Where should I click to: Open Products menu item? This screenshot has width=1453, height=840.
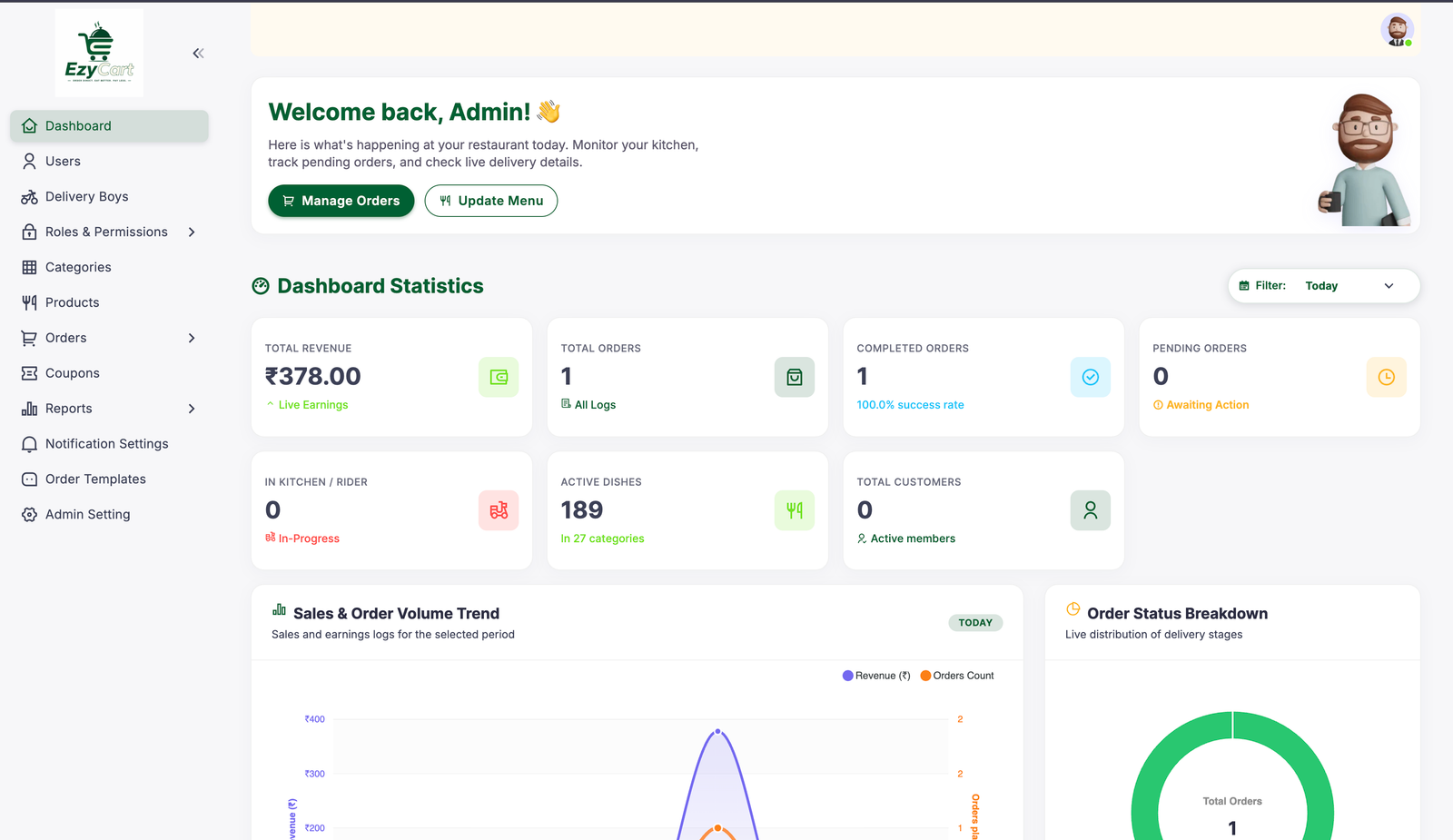coord(110,302)
